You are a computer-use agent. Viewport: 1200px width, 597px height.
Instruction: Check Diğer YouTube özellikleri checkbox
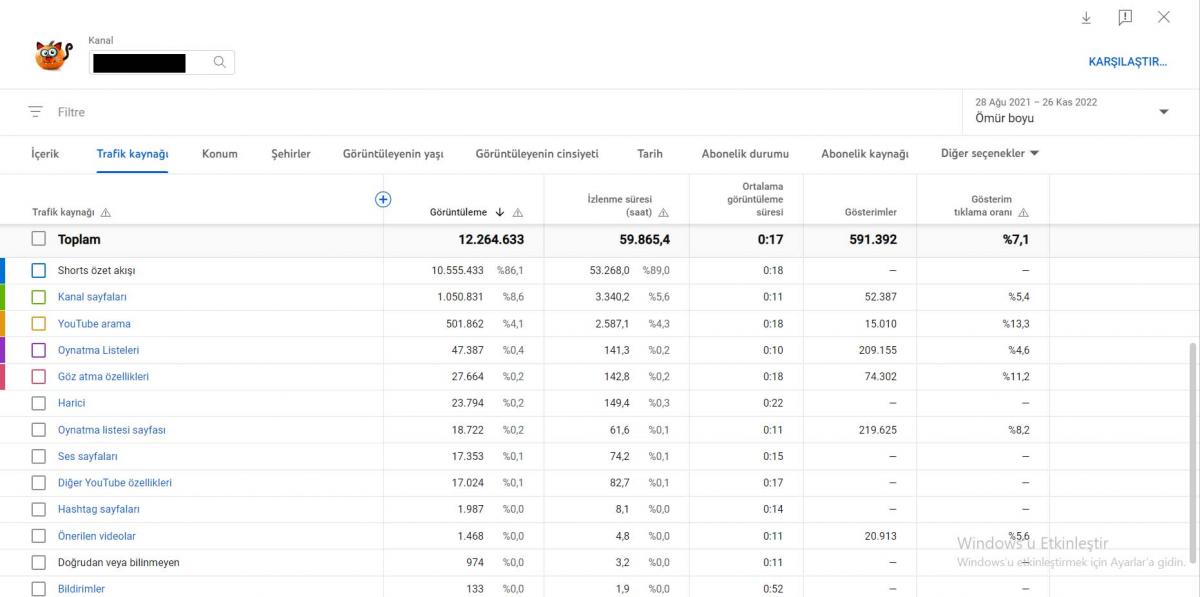point(38,483)
